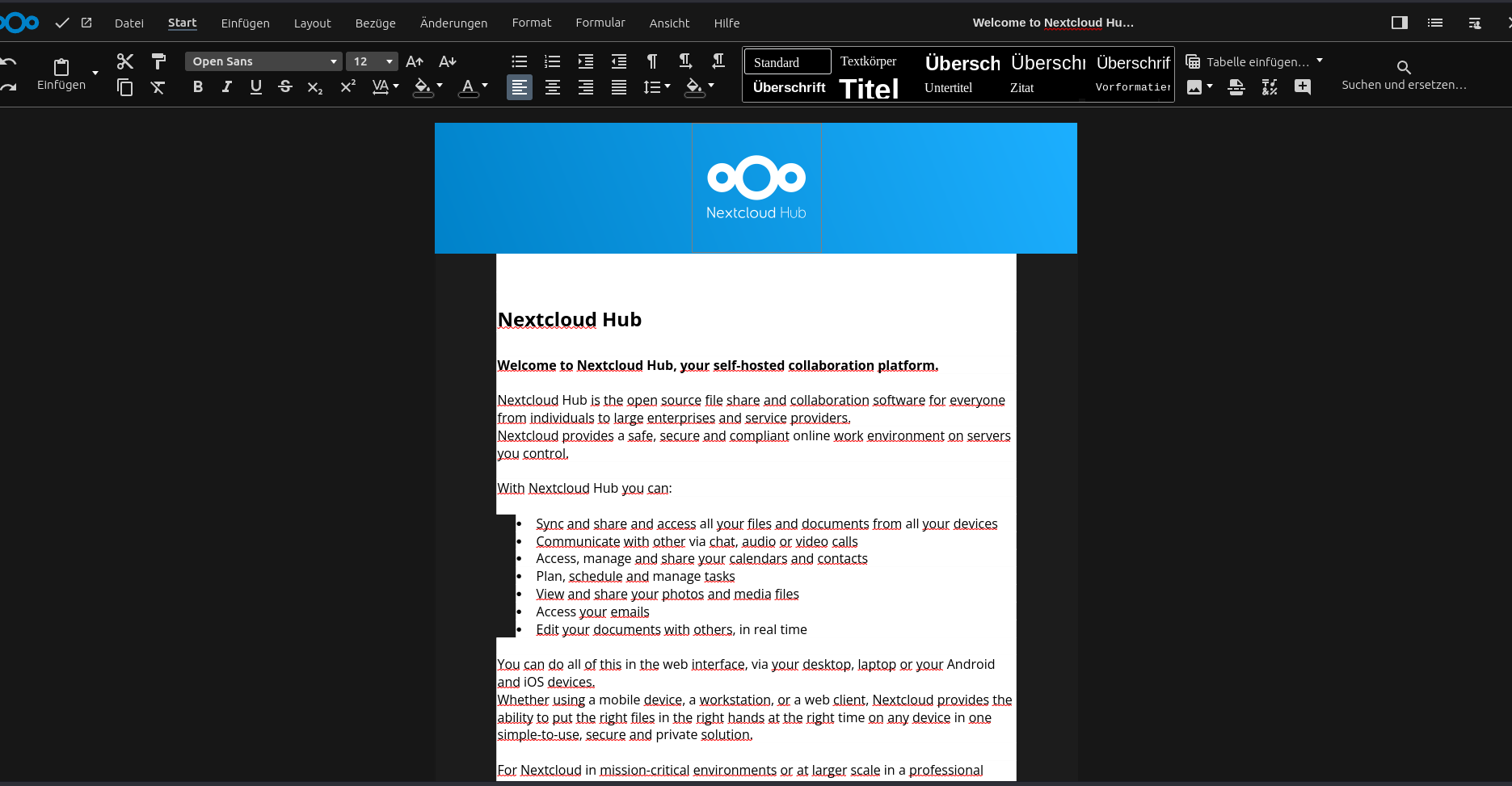This screenshot has height=786, width=1512.
Task: Open font color dropdown arrow
Action: tap(485, 86)
